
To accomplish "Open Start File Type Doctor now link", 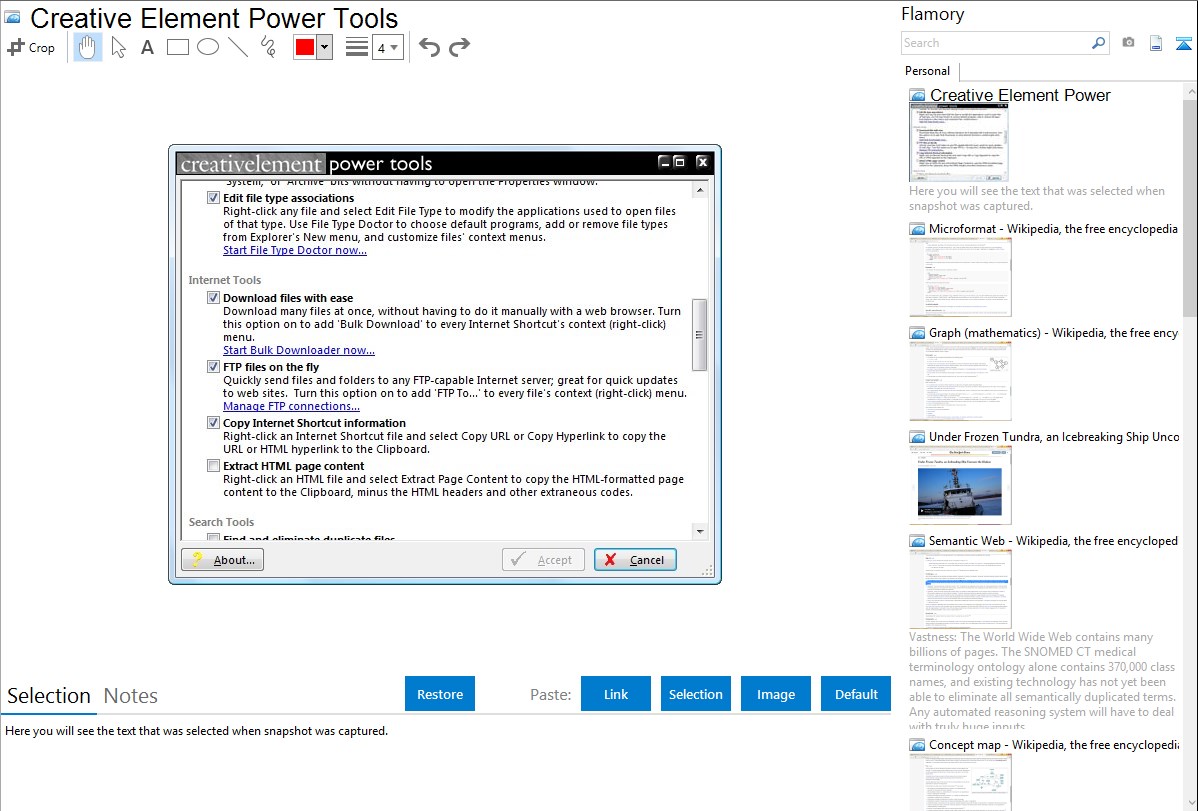I will click(x=295, y=250).
